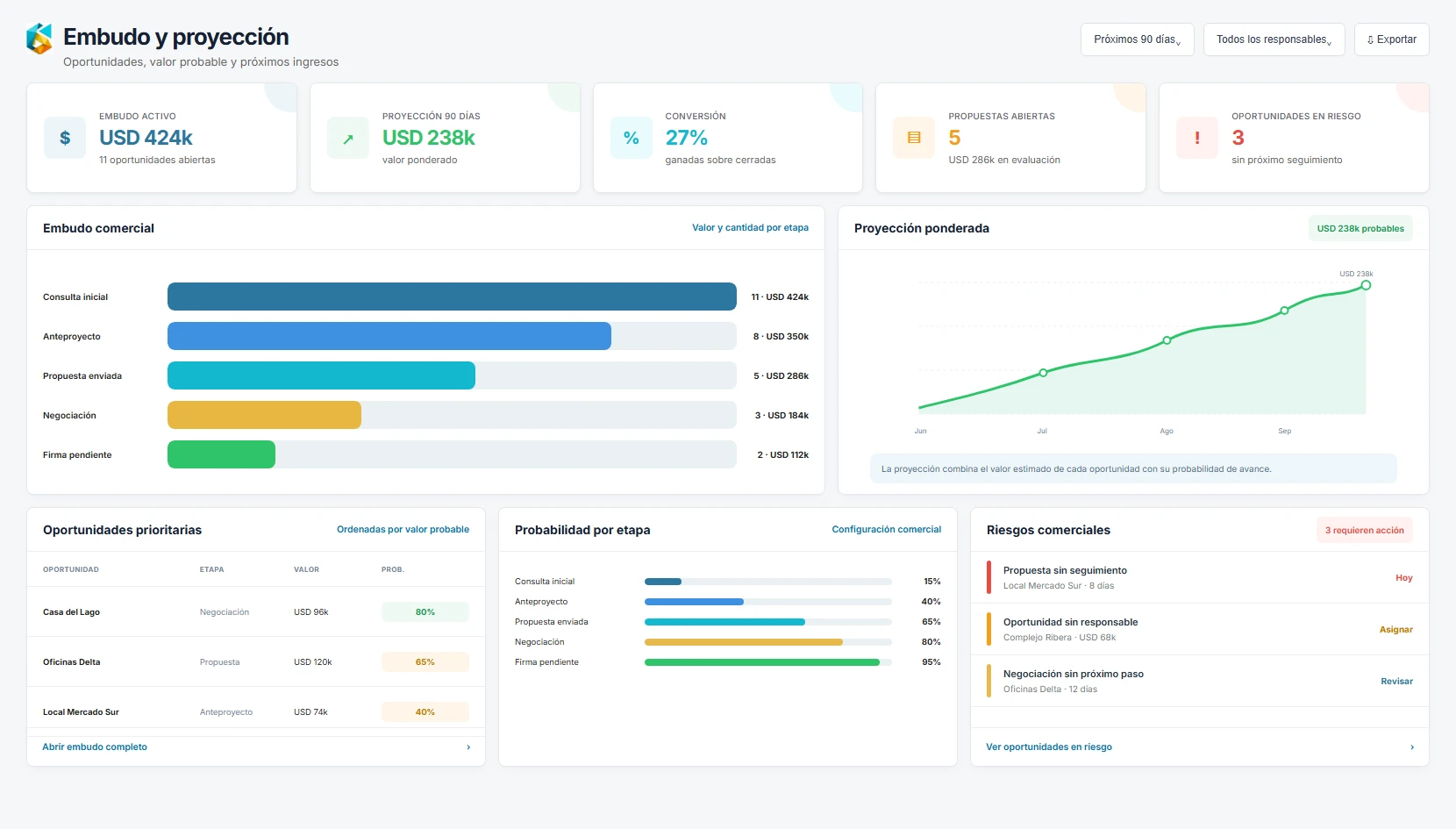Viewport: 1456px width, 829px height.
Task: Click the chevron next to Abrir embudo completo
Action: pyautogui.click(x=468, y=747)
